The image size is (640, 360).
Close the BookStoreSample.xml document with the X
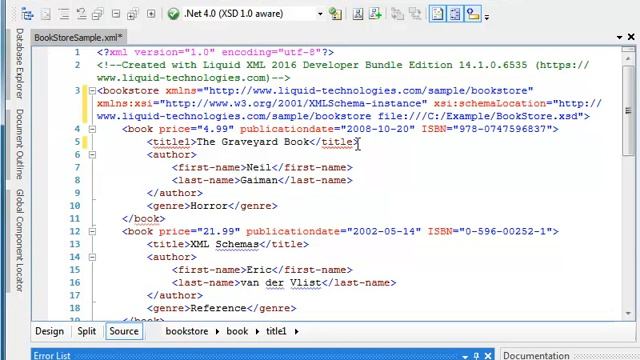click(x=631, y=37)
